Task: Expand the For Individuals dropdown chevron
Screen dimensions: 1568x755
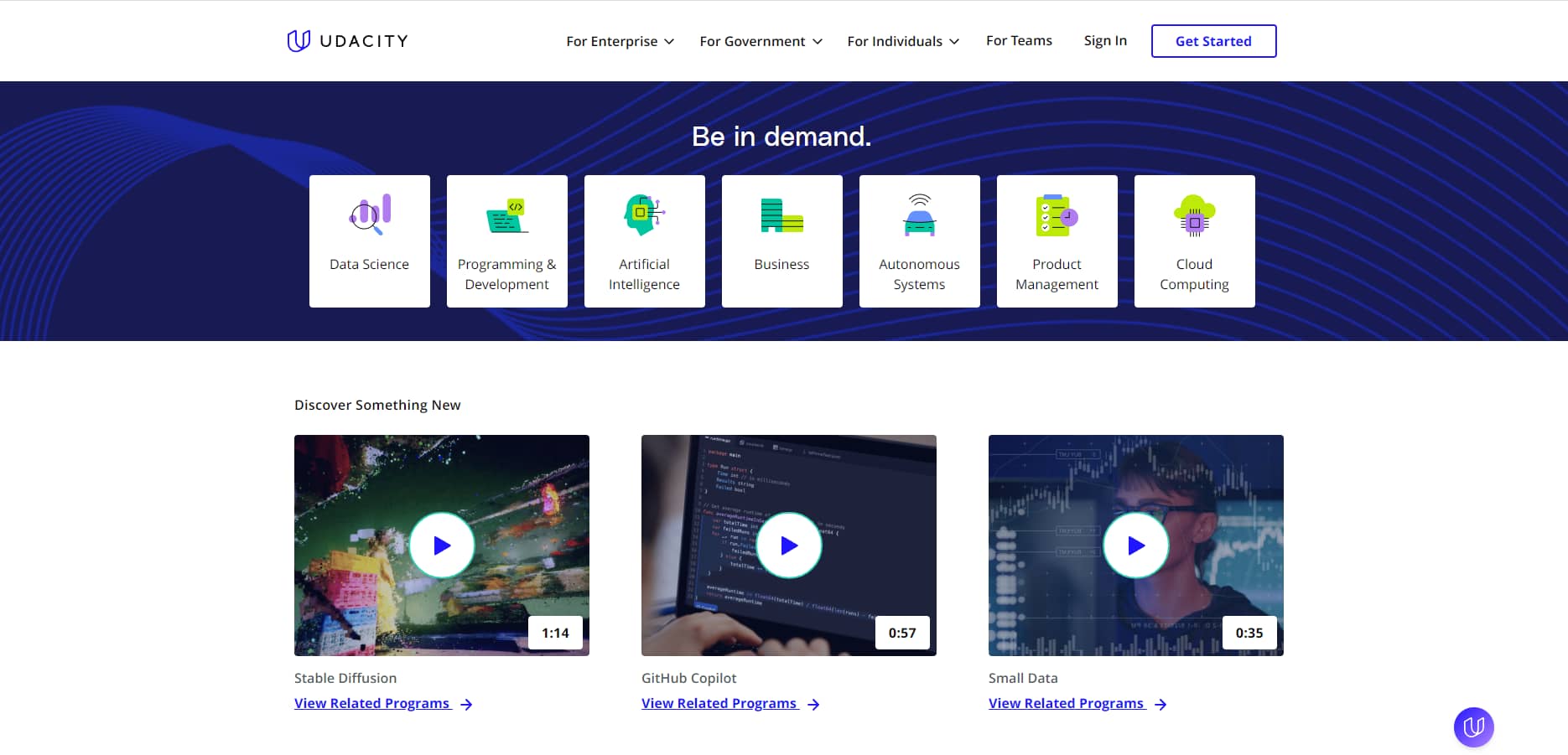Action: 954,41
